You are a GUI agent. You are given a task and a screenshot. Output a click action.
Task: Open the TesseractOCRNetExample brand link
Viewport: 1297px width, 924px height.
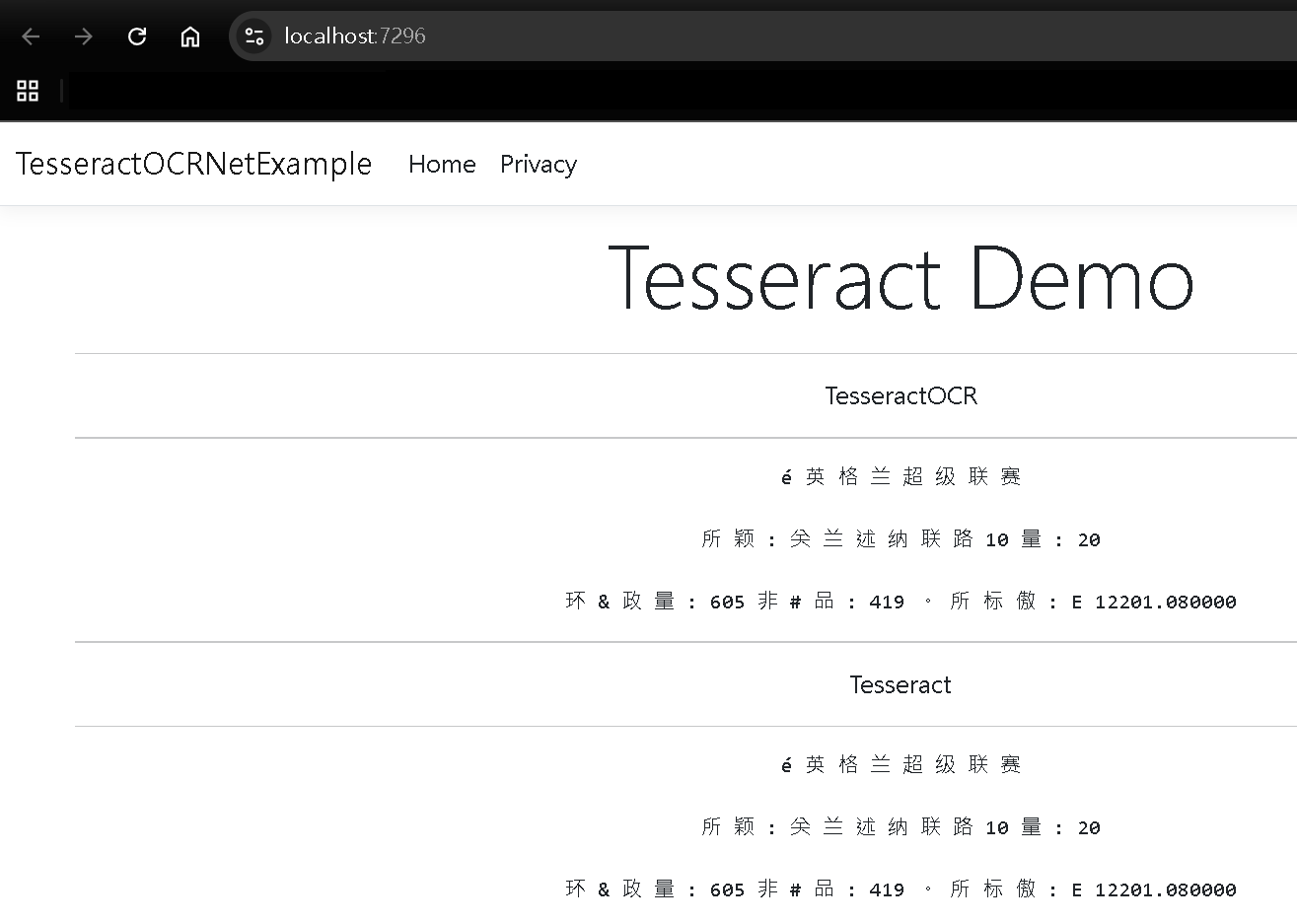pyautogui.click(x=193, y=164)
